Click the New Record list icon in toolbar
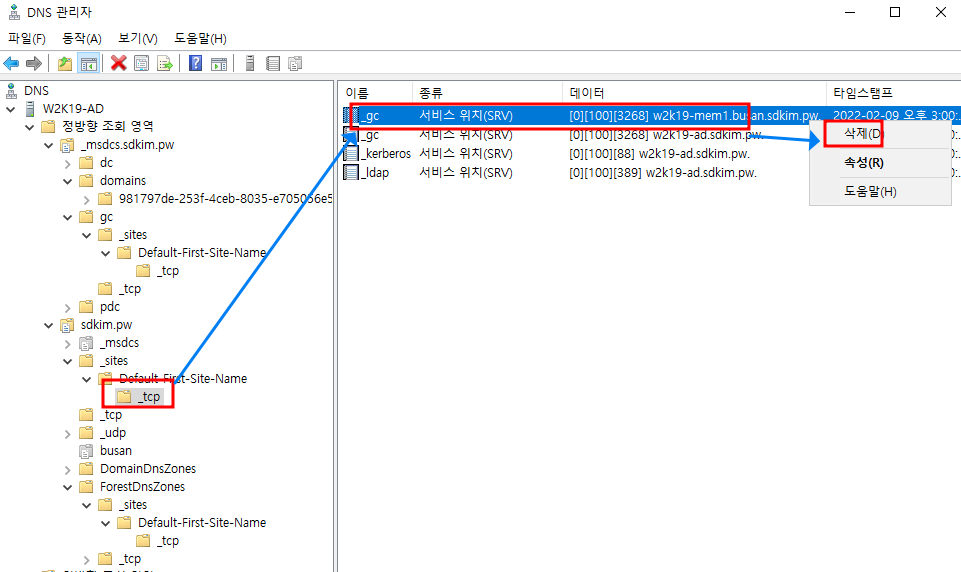The image size is (961, 572). pos(273,63)
